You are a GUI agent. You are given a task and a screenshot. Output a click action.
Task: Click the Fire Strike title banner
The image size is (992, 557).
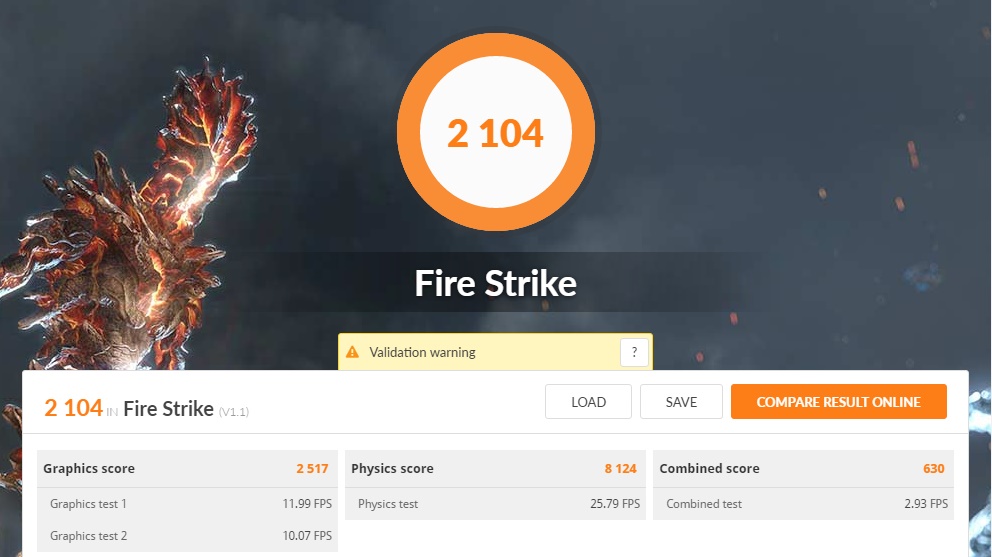click(495, 282)
